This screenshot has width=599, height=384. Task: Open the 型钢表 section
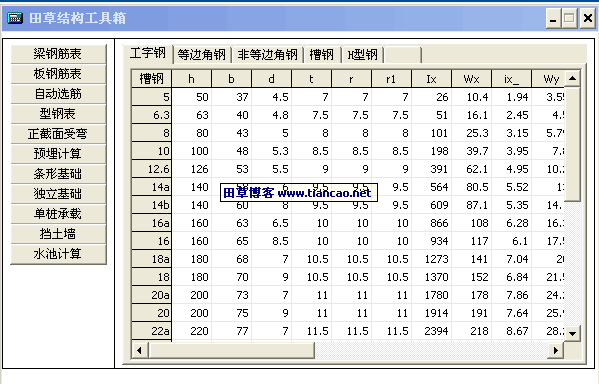point(58,113)
